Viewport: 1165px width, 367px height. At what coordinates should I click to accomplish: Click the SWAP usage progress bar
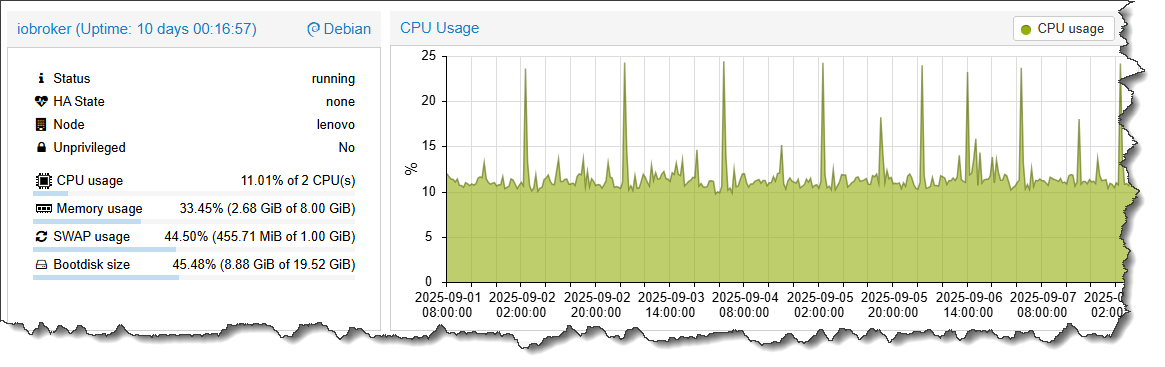tap(194, 249)
